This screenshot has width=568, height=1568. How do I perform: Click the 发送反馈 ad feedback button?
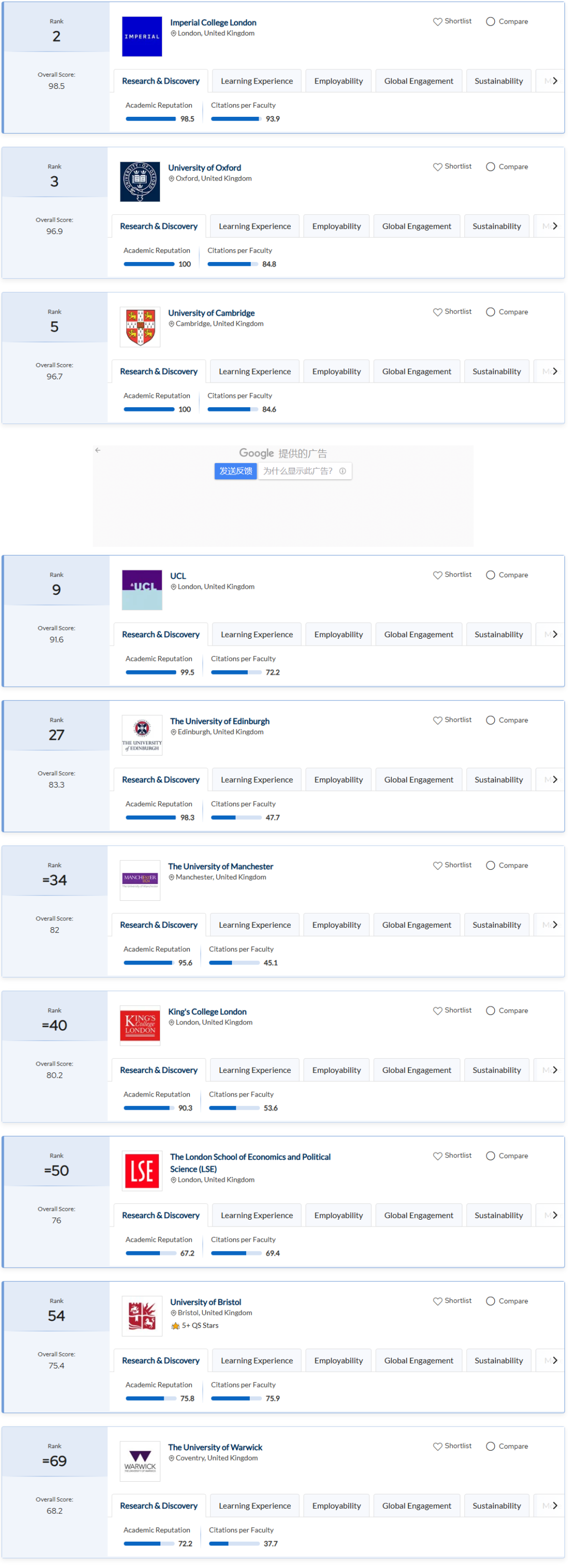[x=235, y=471]
